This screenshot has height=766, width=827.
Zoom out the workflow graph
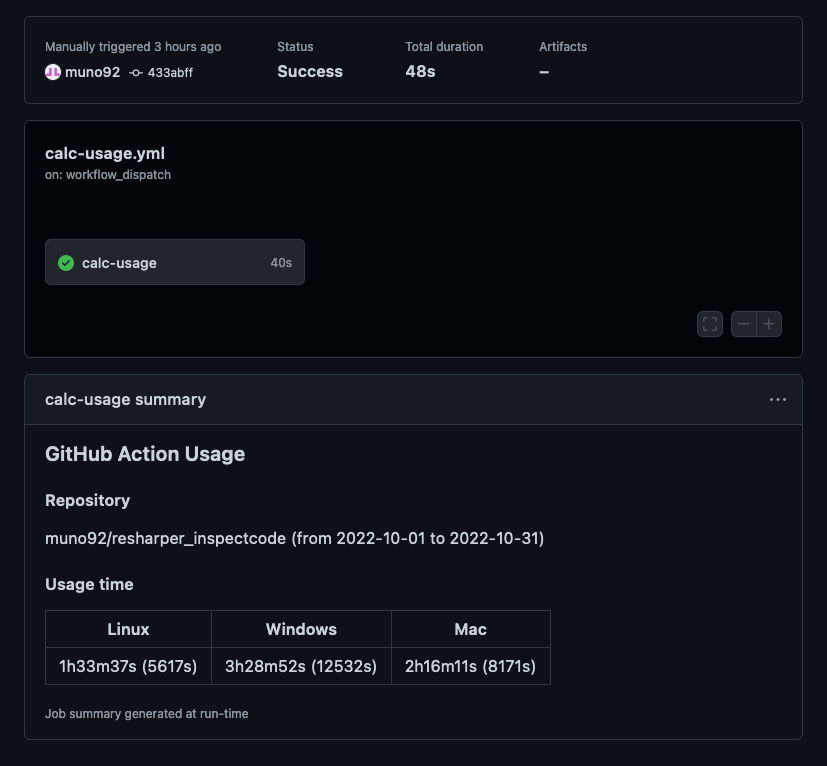tap(744, 324)
